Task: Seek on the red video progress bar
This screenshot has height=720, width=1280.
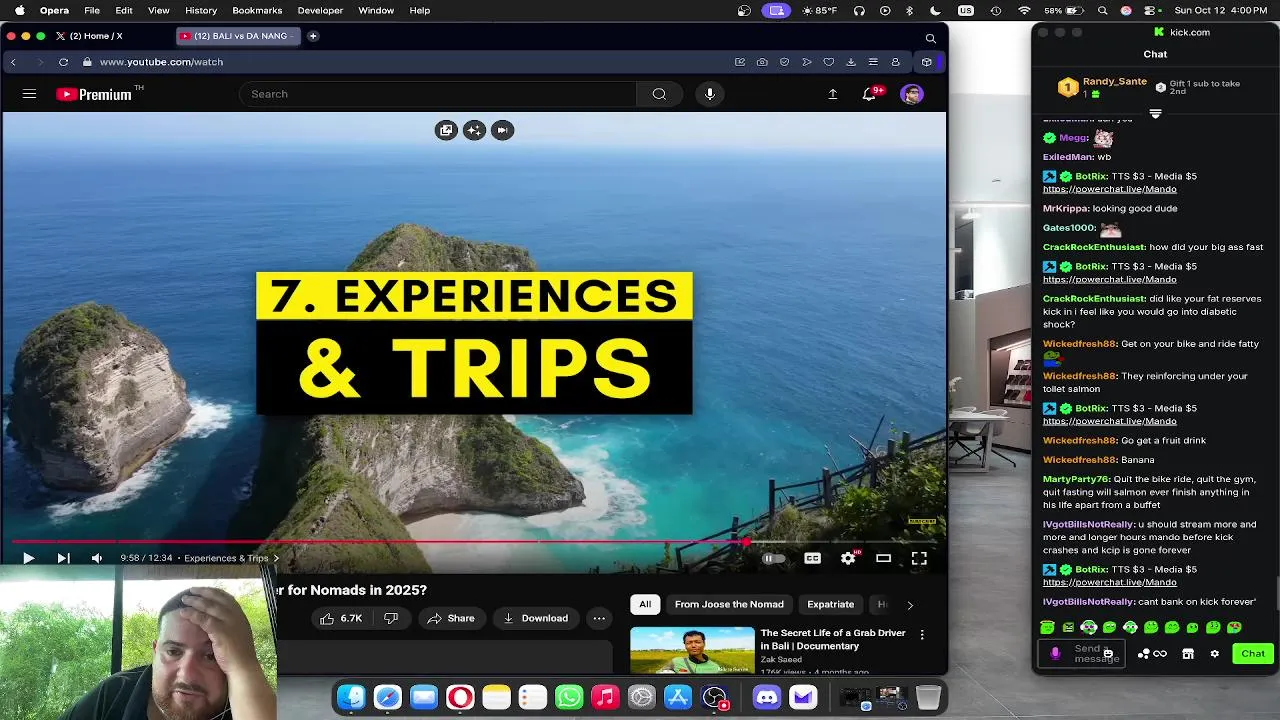Action: tap(473, 542)
